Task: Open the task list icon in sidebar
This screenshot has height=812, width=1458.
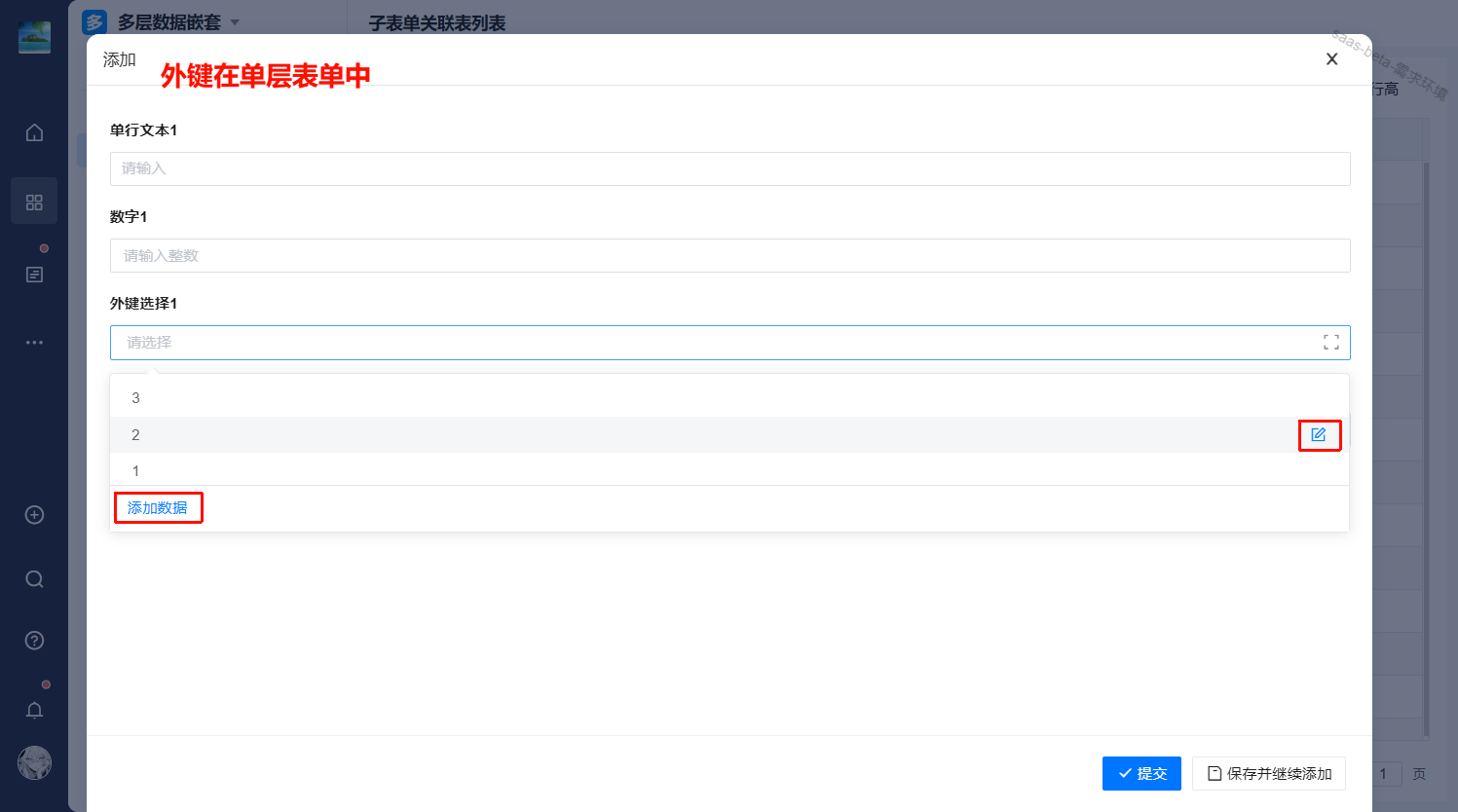Action: coord(34,275)
